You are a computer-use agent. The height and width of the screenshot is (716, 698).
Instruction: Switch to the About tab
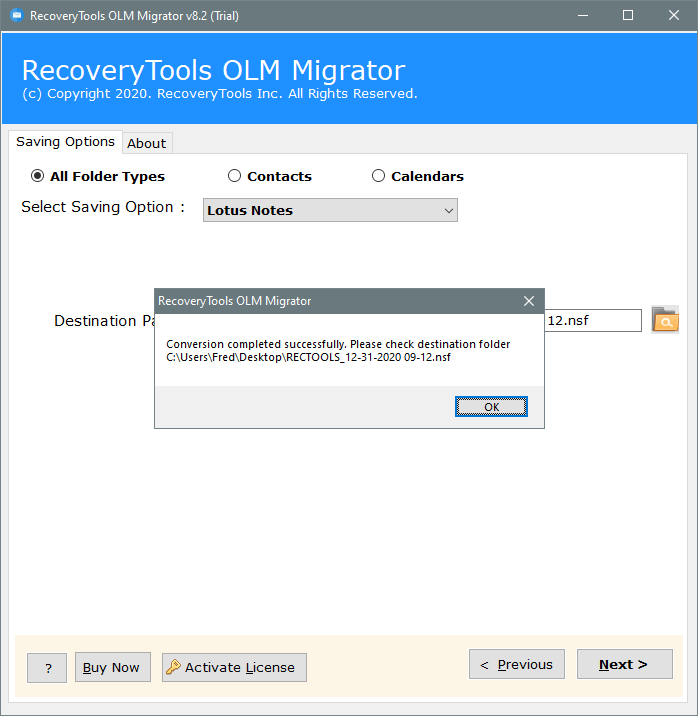(x=147, y=143)
